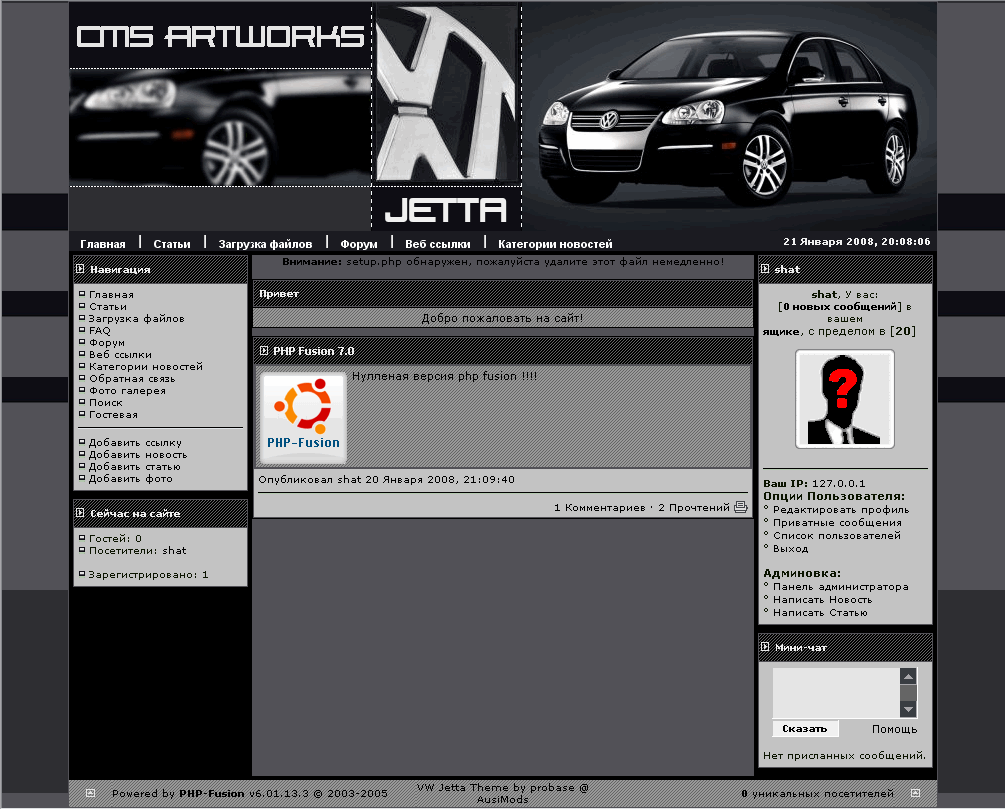
Task: Click the Добавить ссылку link
Action: (135, 442)
